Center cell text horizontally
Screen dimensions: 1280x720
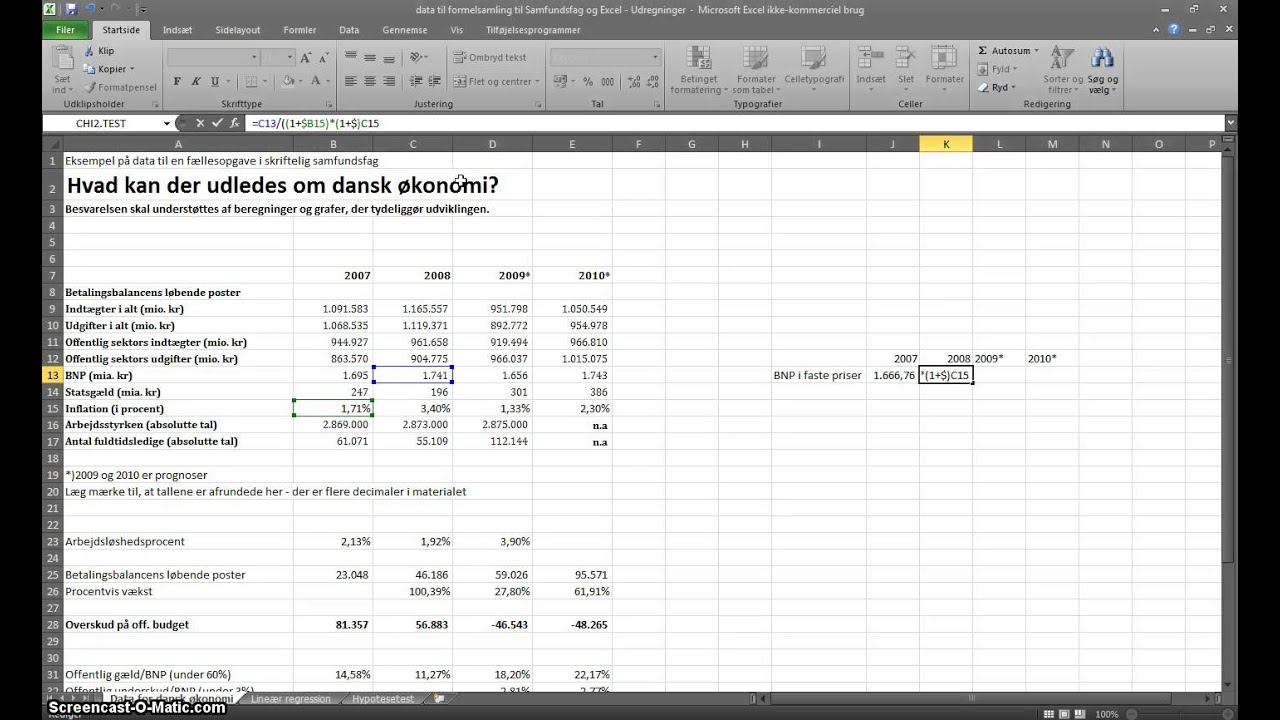coord(370,81)
